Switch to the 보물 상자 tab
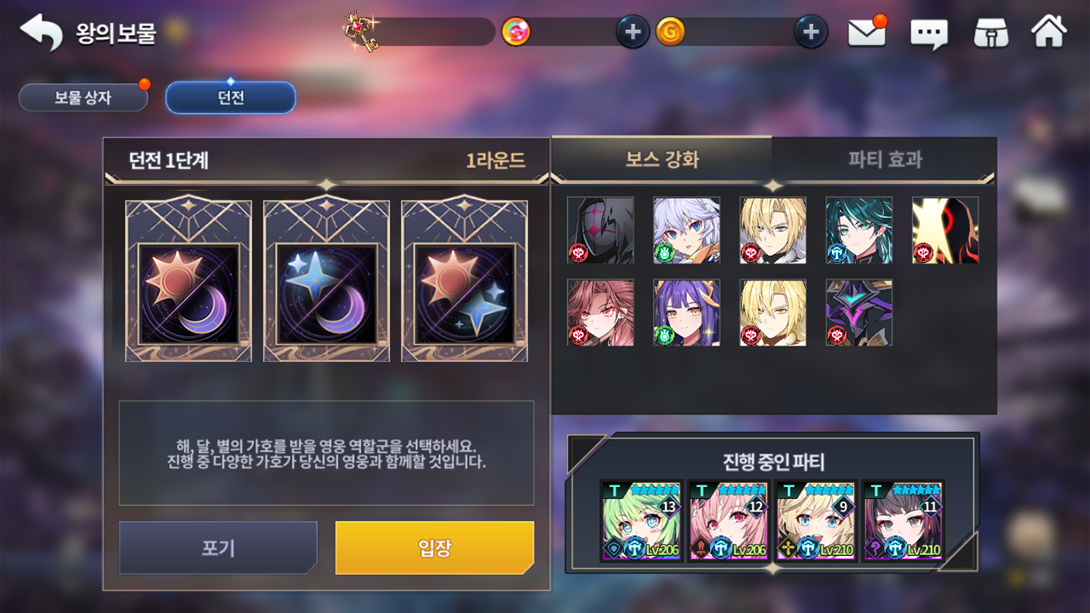The image size is (1090, 613). point(83,97)
